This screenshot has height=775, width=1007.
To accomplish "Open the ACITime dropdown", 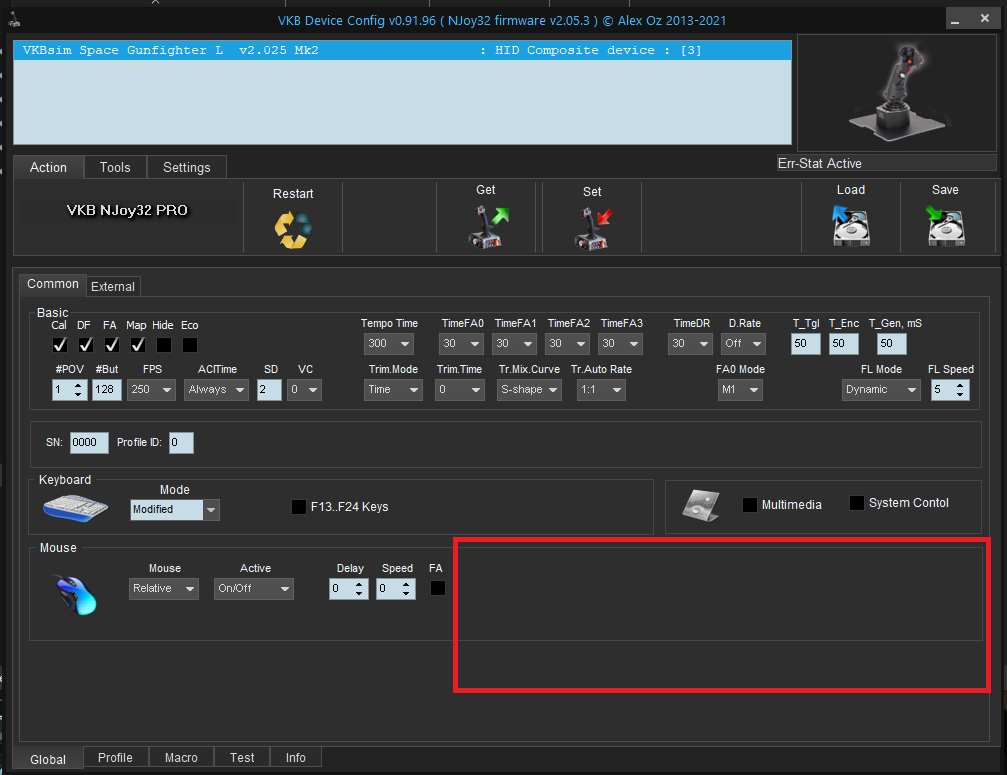I will pyautogui.click(x=216, y=390).
